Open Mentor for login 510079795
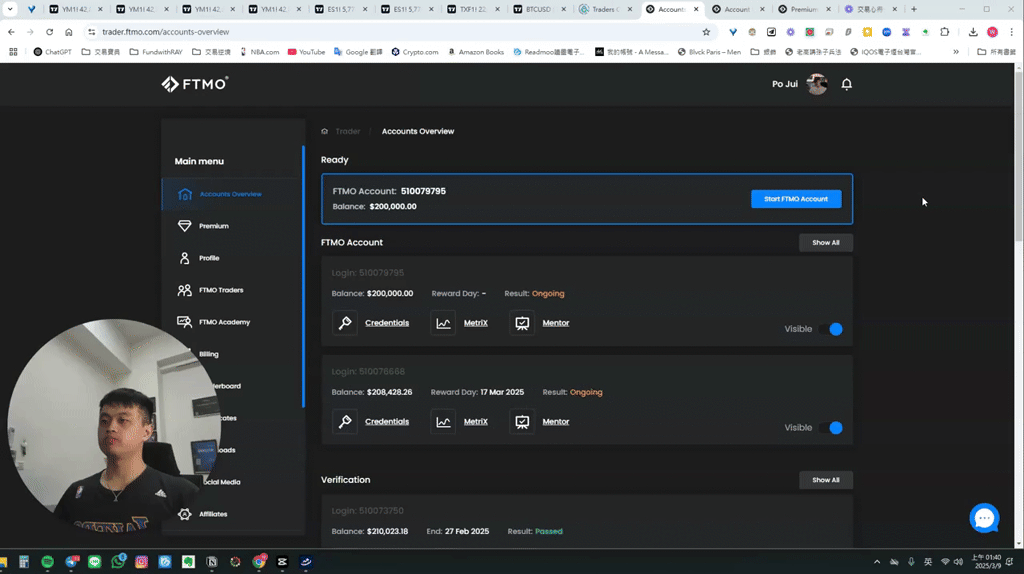1024x574 pixels. pyautogui.click(x=556, y=323)
